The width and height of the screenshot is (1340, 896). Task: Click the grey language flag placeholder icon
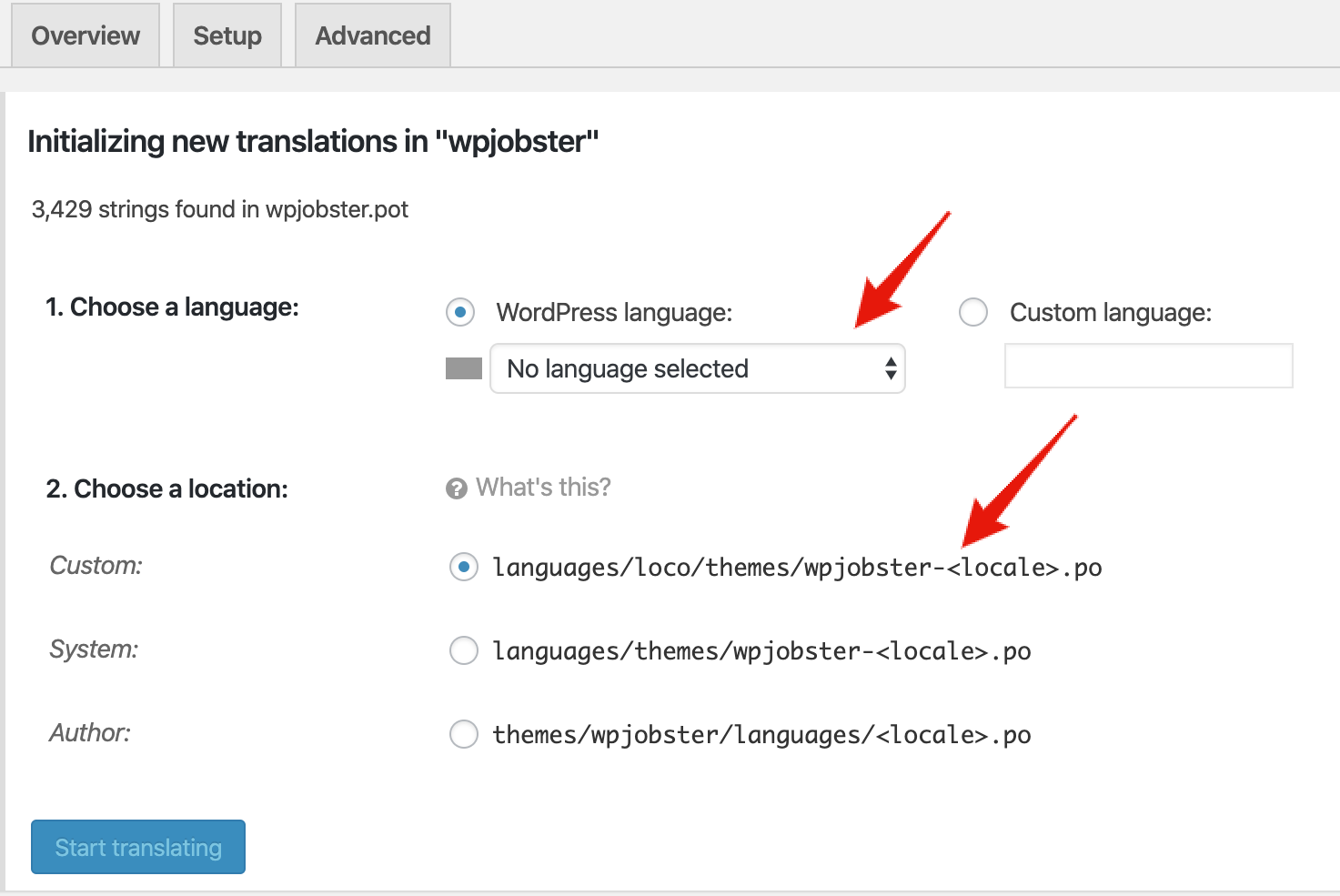click(x=464, y=368)
